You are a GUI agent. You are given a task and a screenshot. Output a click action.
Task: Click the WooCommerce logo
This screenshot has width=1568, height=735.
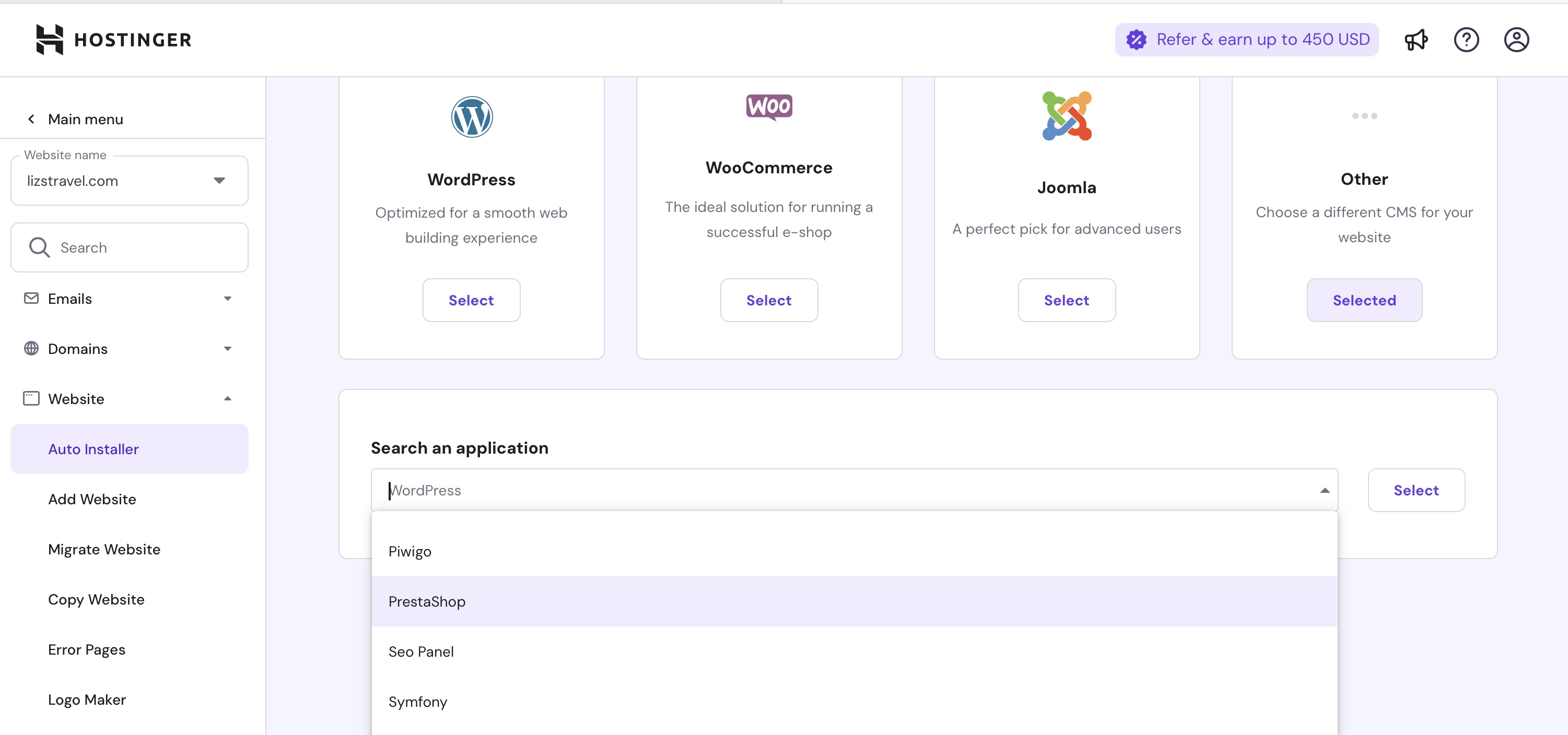(x=769, y=107)
